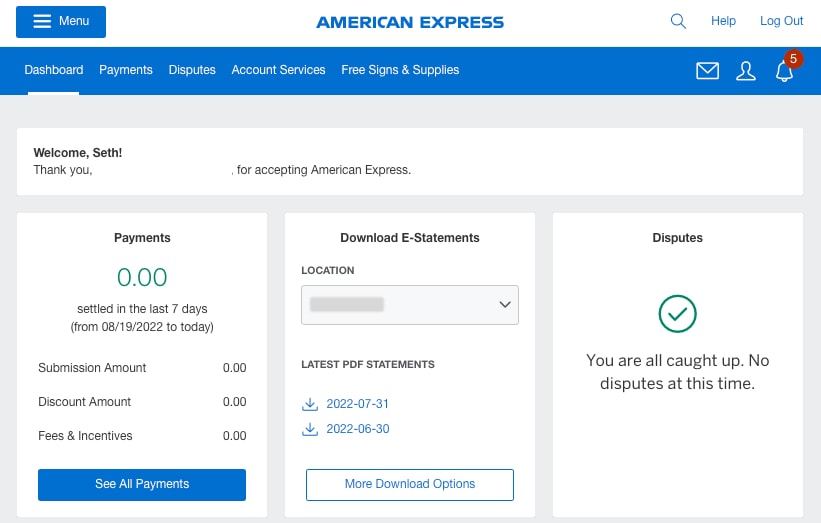The height and width of the screenshot is (523, 821).
Task: Click the See All Payments button
Action: coord(142,484)
